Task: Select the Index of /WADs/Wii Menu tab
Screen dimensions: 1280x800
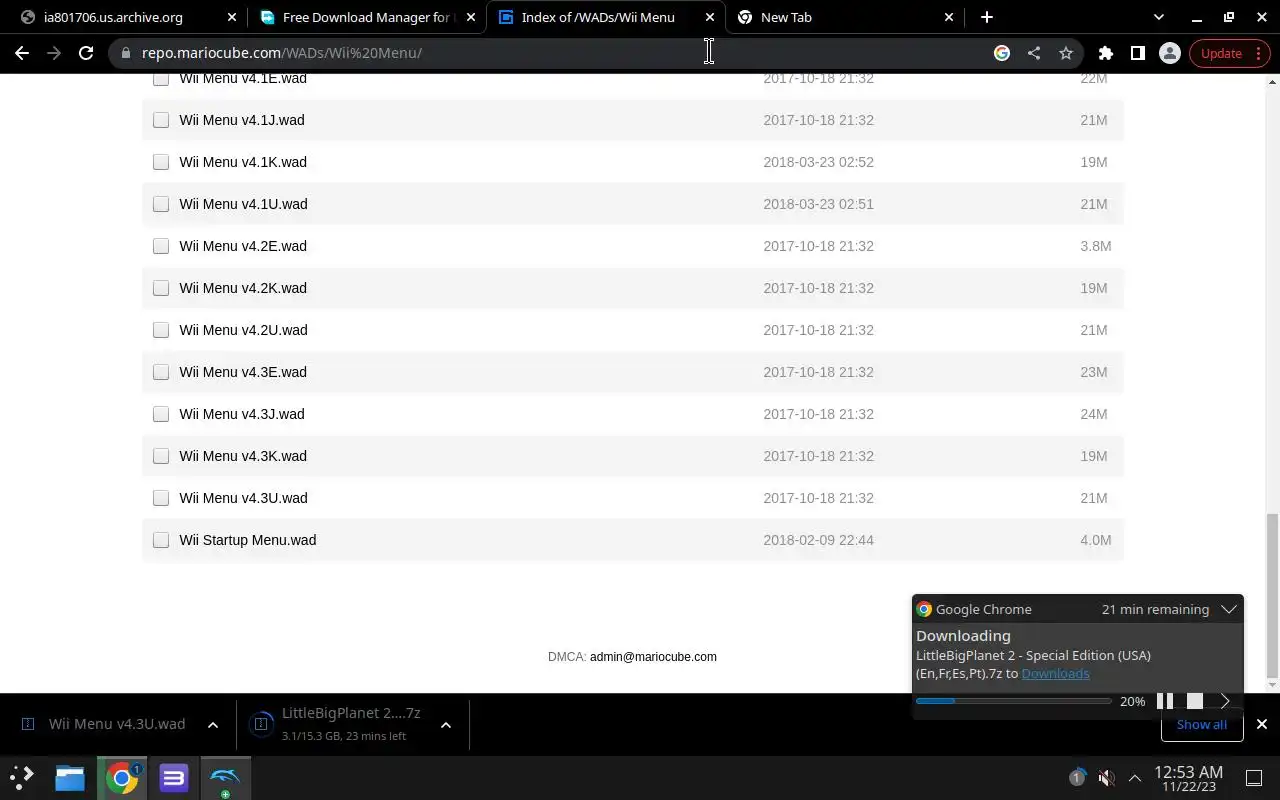Action: coord(606,17)
